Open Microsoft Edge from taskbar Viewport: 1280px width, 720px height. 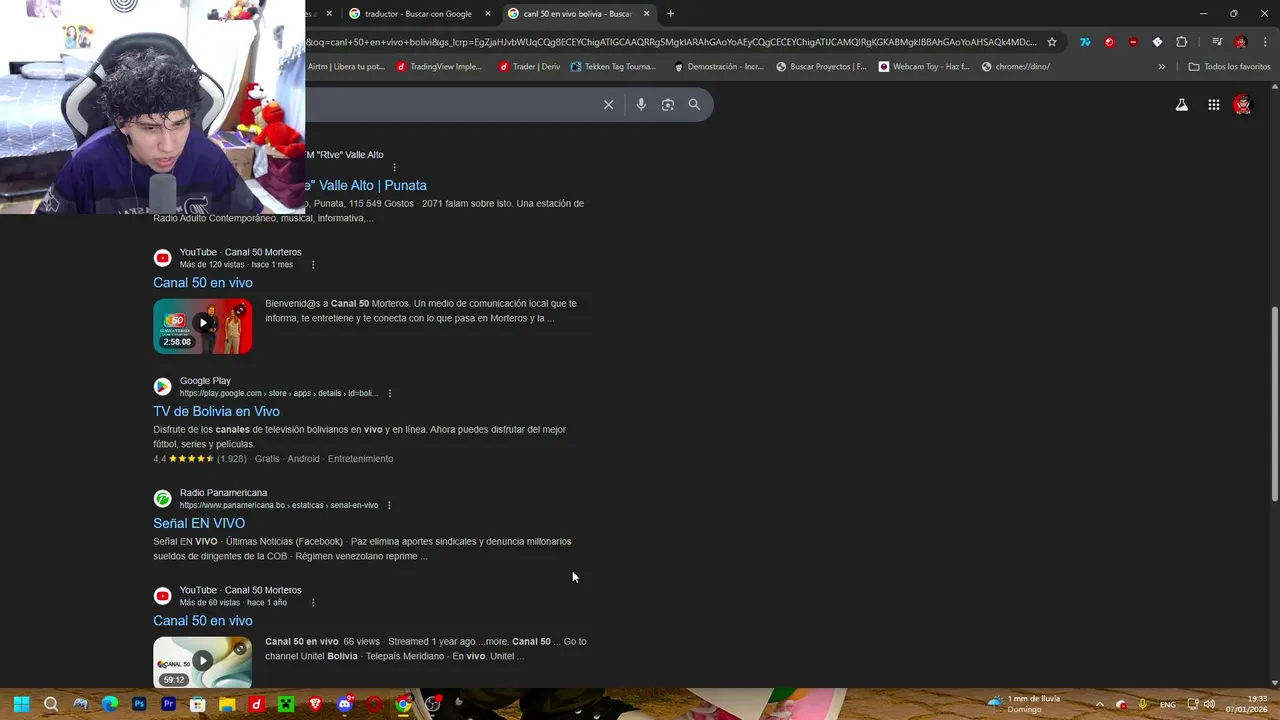(x=110, y=704)
